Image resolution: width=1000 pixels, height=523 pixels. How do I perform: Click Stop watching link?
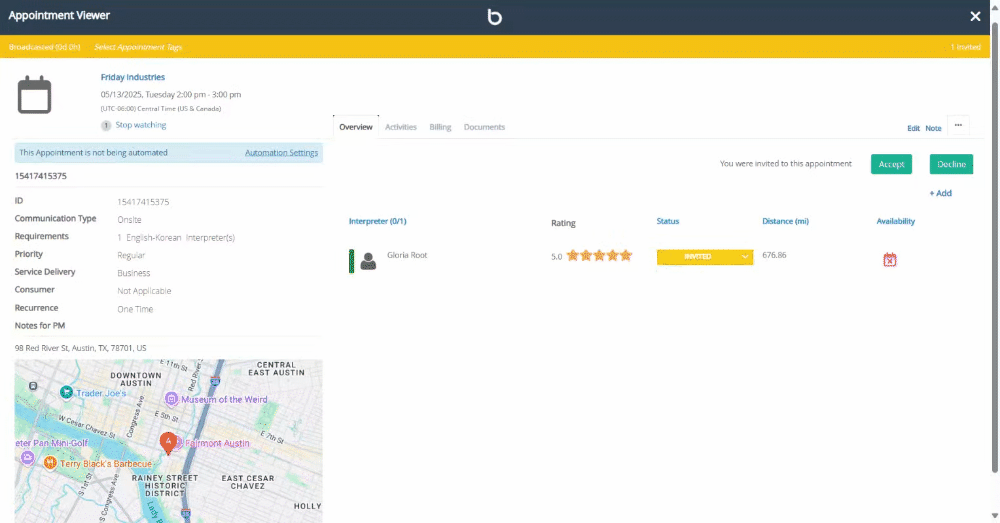pos(140,125)
